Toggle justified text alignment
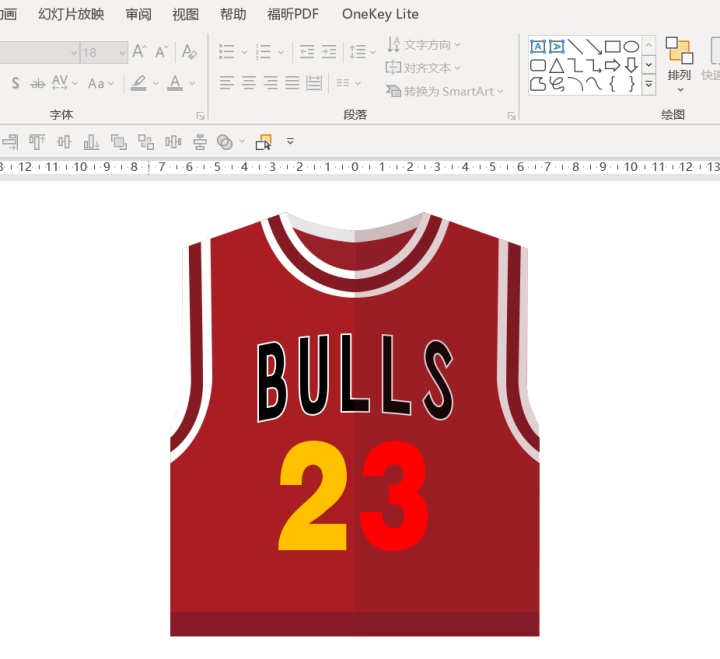 (x=292, y=83)
